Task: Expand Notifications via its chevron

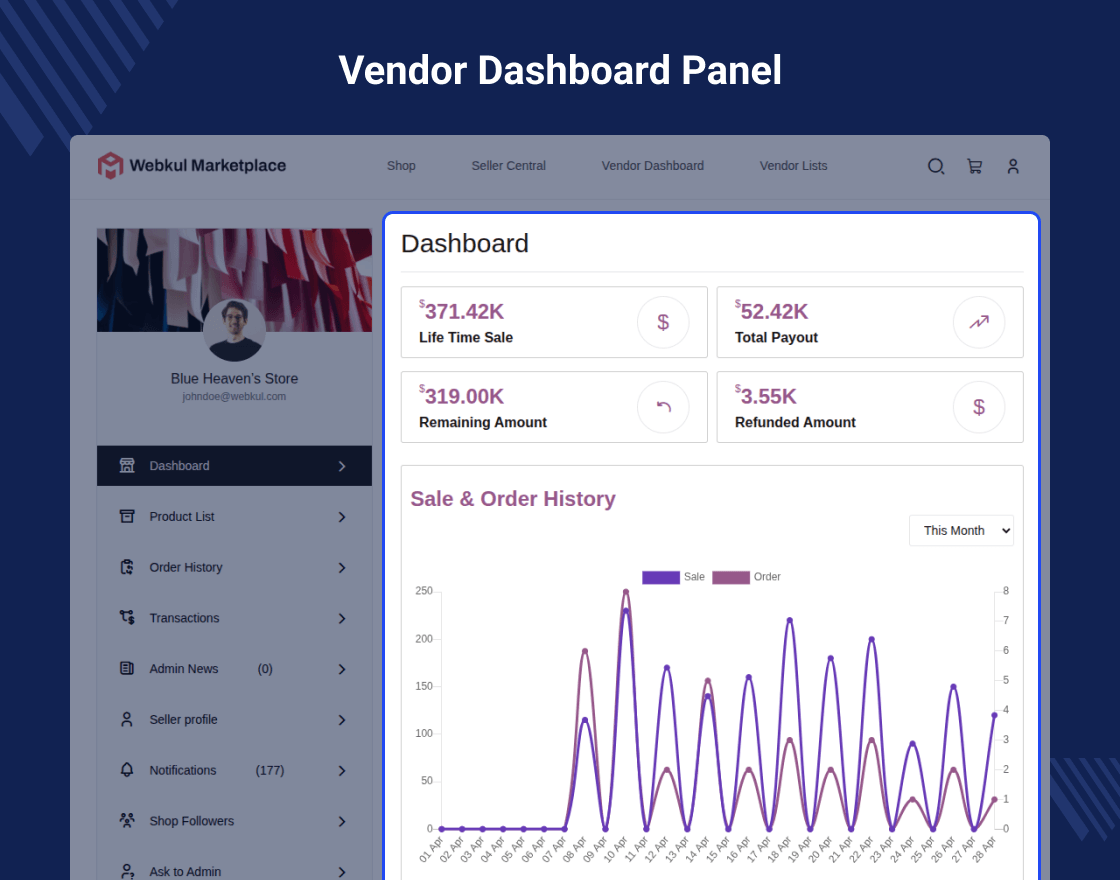Action: [x=342, y=771]
